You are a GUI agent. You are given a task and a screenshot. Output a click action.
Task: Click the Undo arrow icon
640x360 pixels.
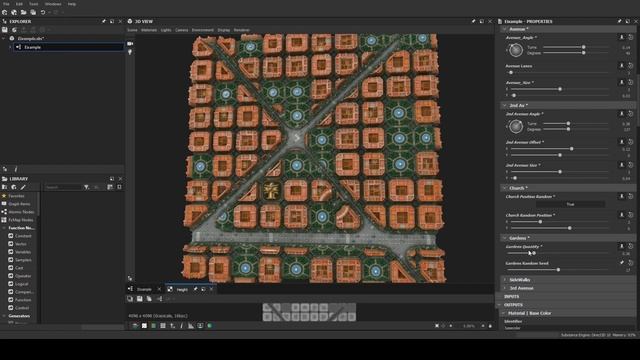tap(42, 13)
